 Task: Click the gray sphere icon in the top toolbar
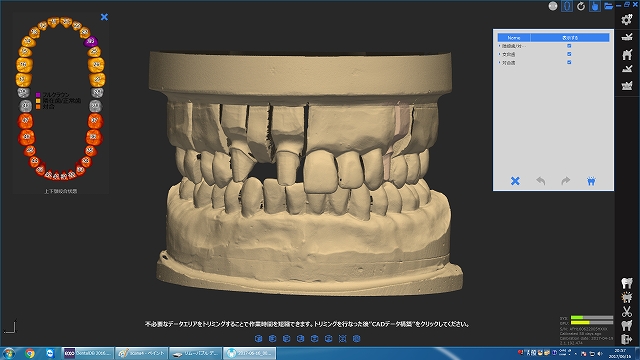(x=553, y=6)
